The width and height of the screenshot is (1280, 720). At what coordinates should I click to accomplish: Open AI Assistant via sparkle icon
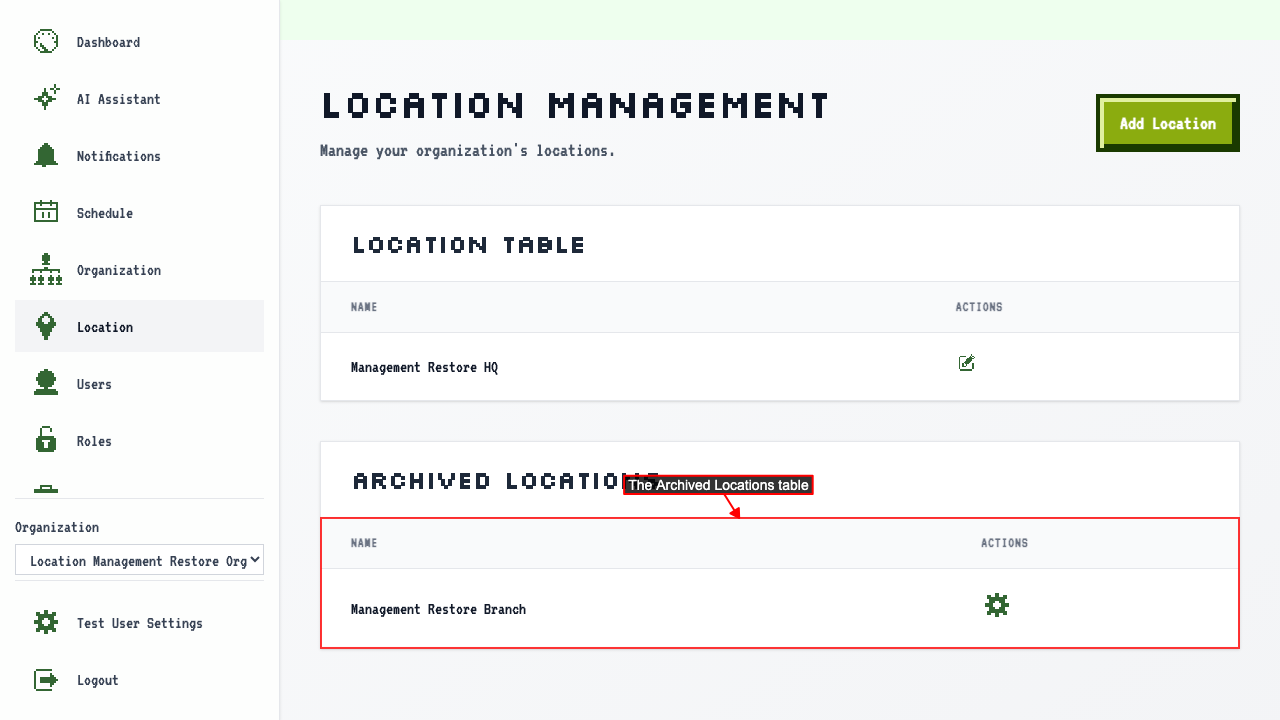tap(46, 98)
